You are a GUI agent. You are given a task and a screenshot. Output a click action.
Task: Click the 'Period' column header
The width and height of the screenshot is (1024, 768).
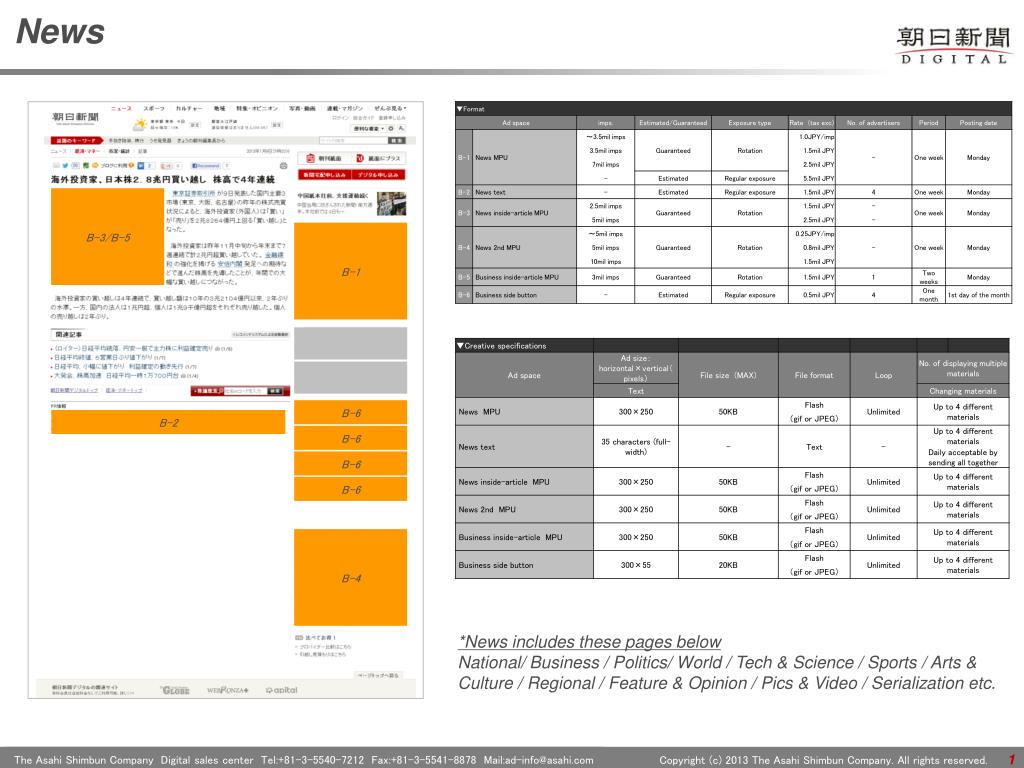[928, 123]
